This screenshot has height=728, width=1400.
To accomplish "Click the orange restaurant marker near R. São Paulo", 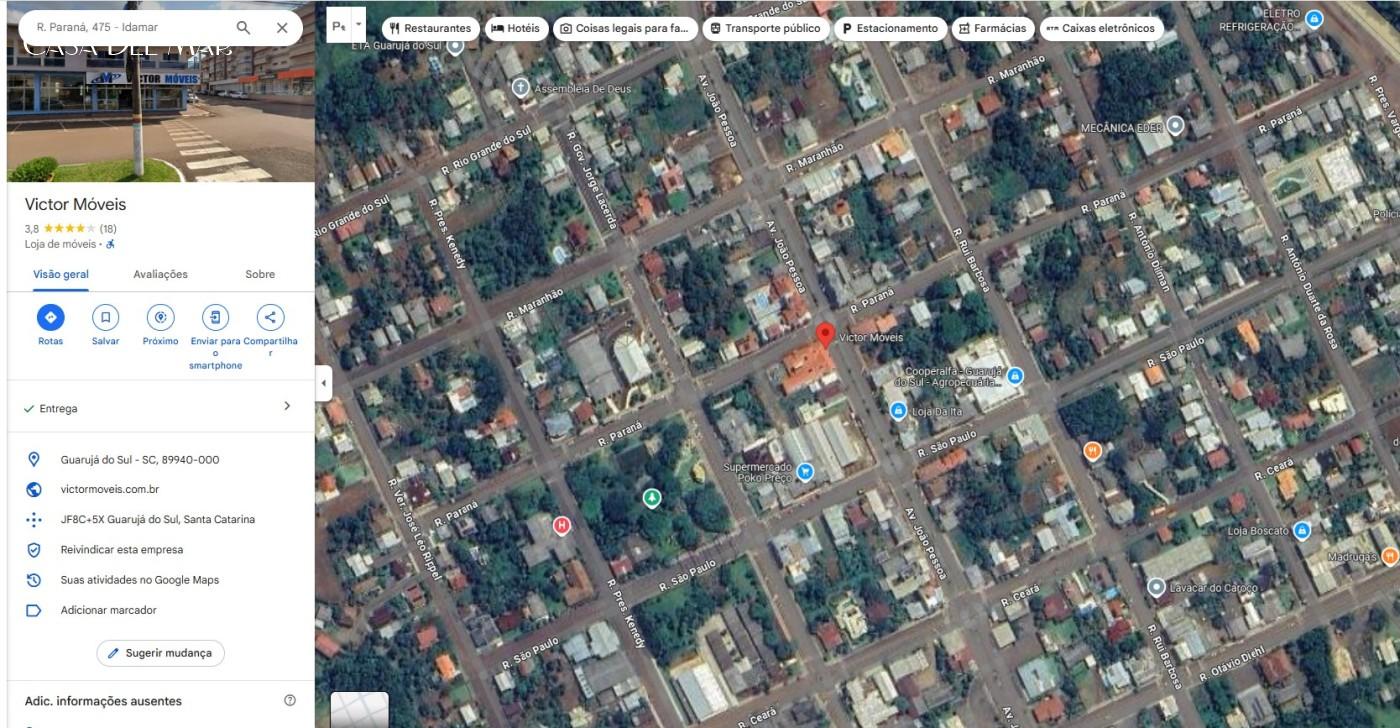I will (x=1092, y=451).
